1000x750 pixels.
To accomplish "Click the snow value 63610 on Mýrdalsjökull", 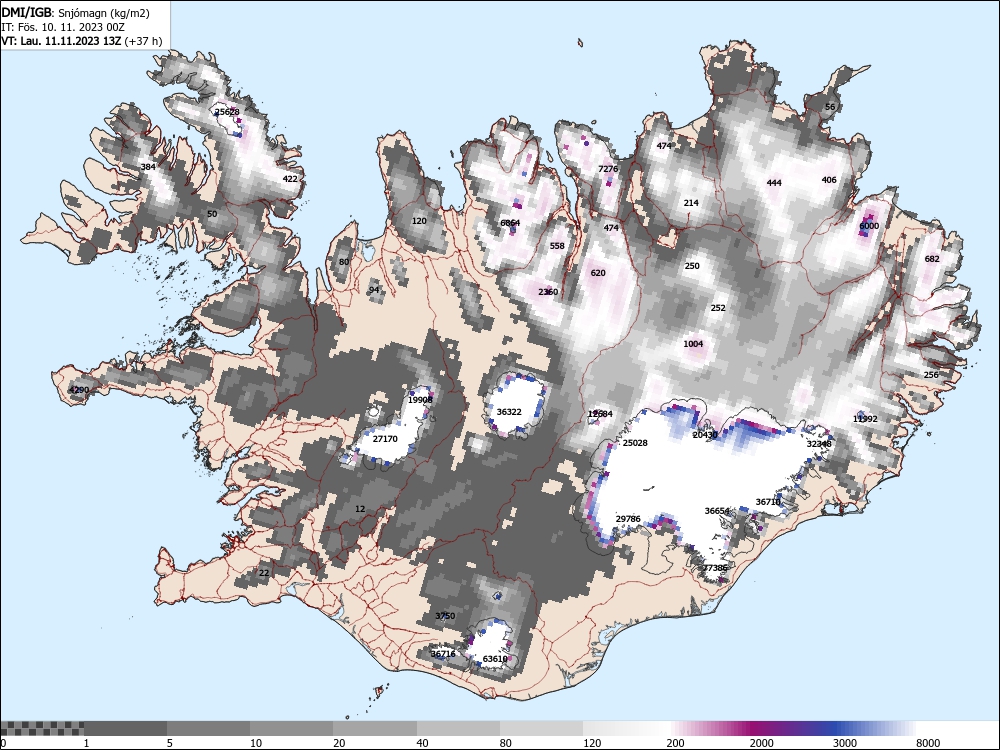I will [495, 658].
